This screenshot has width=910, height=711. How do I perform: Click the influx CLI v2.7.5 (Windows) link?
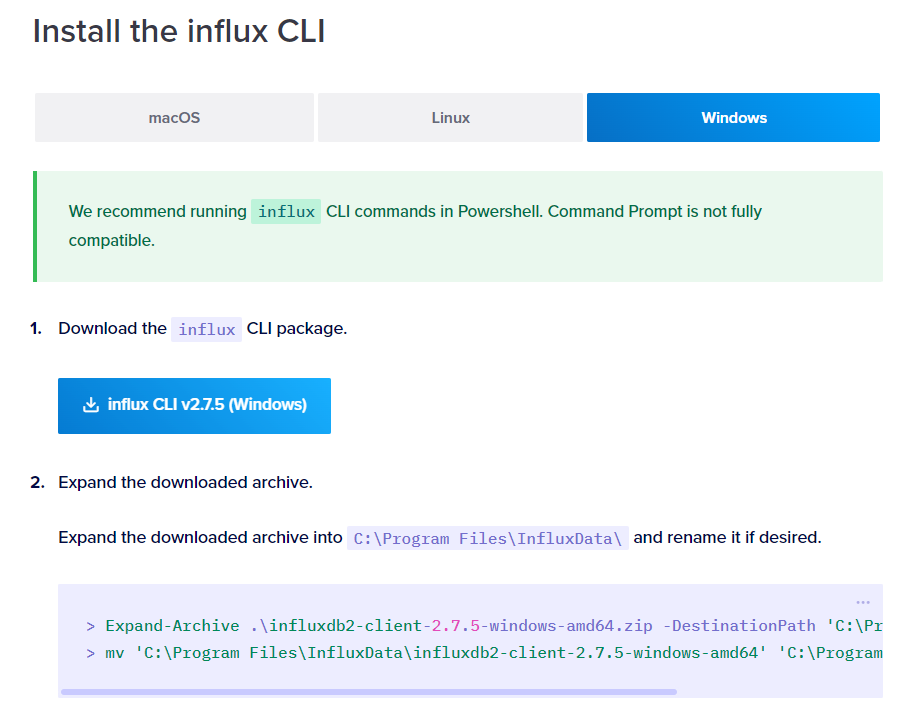coord(194,405)
